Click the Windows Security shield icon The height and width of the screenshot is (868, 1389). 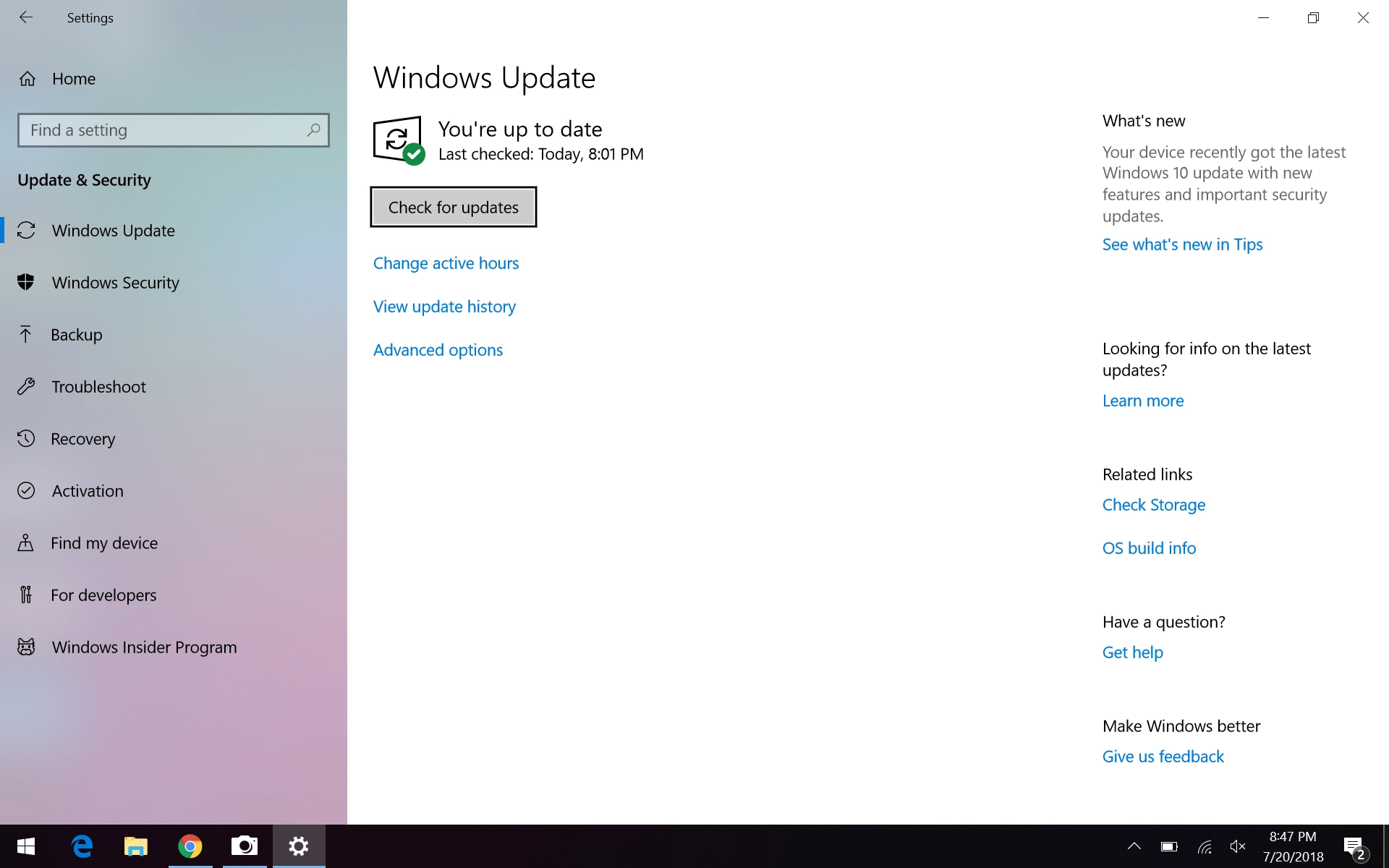coord(26,282)
